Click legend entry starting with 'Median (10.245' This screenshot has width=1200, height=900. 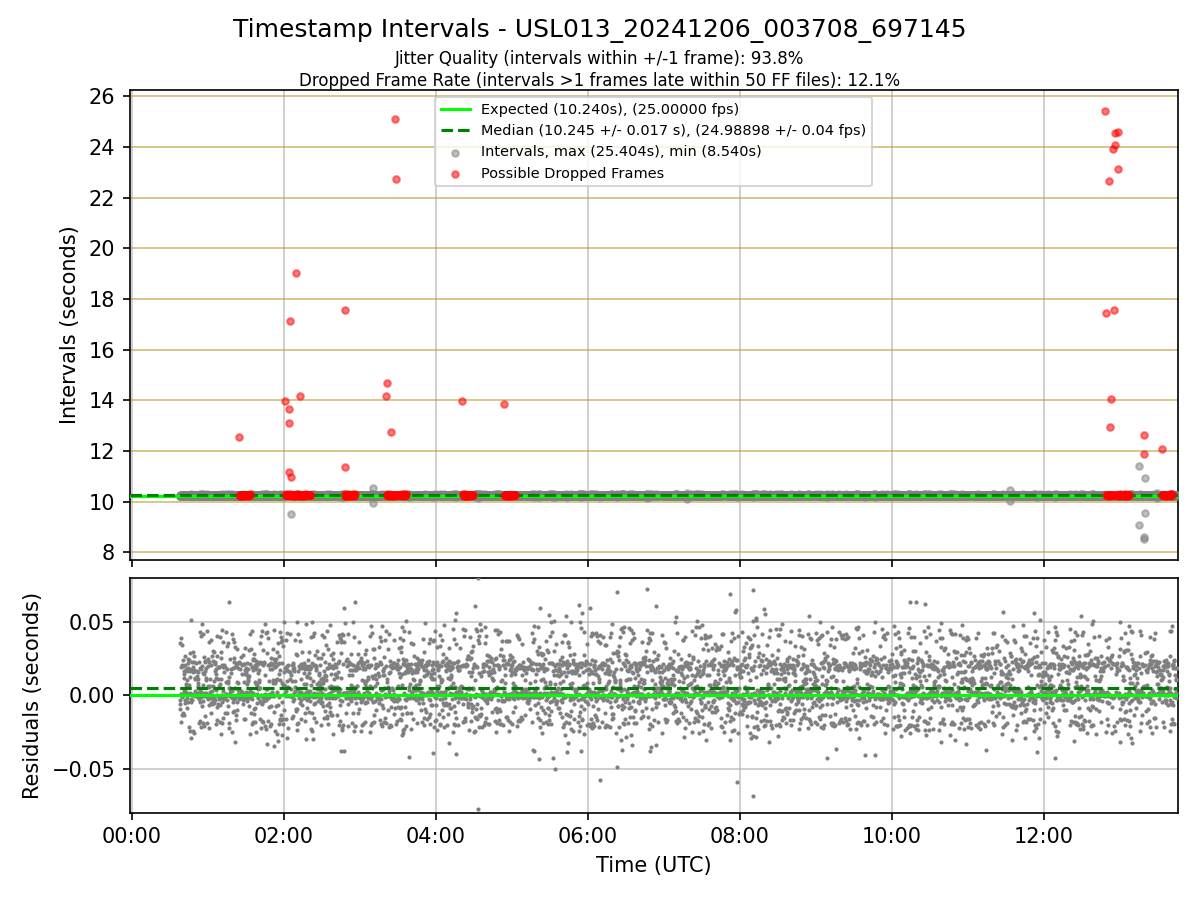pyautogui.click(x=673, y=130)
